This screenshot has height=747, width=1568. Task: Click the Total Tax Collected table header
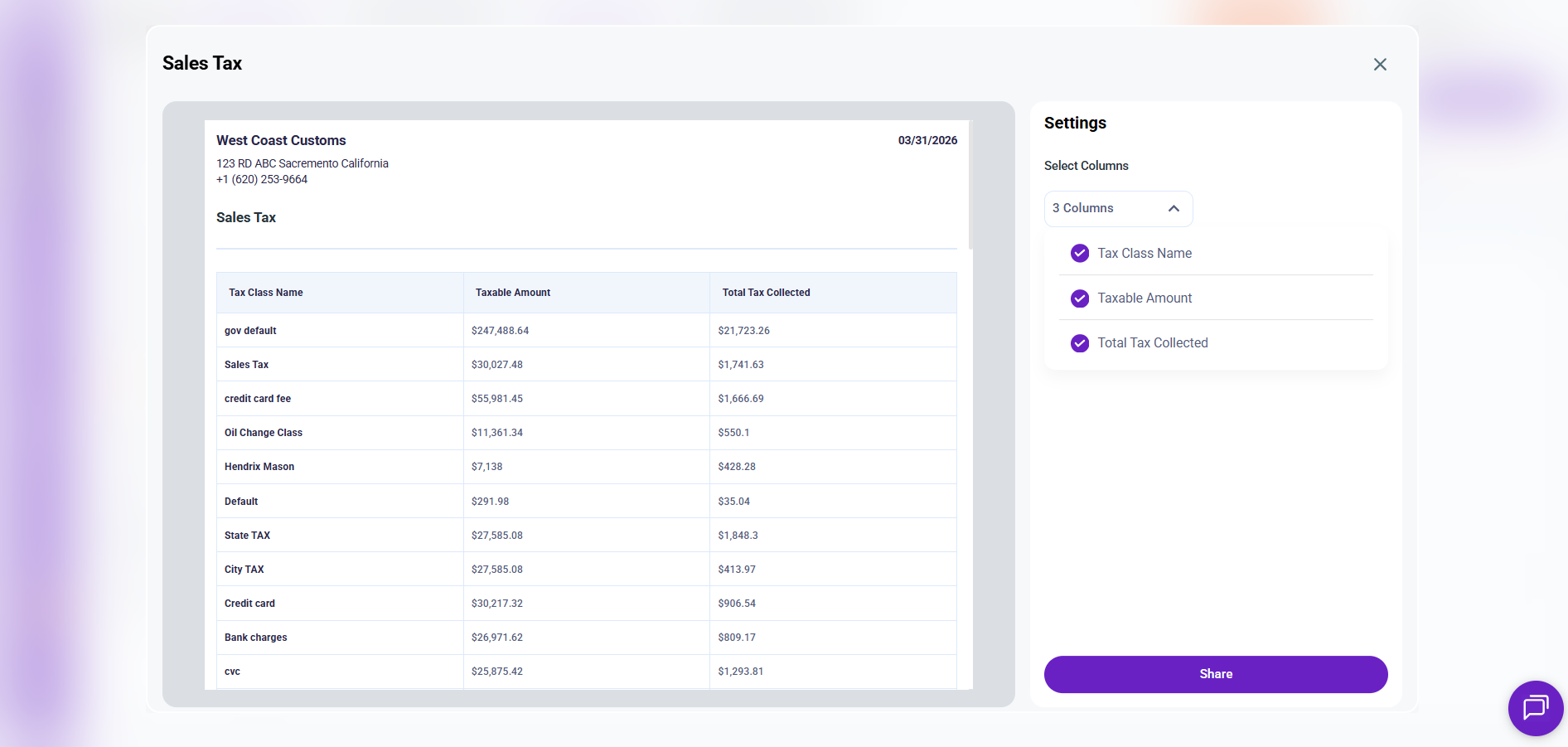point(766,293)
